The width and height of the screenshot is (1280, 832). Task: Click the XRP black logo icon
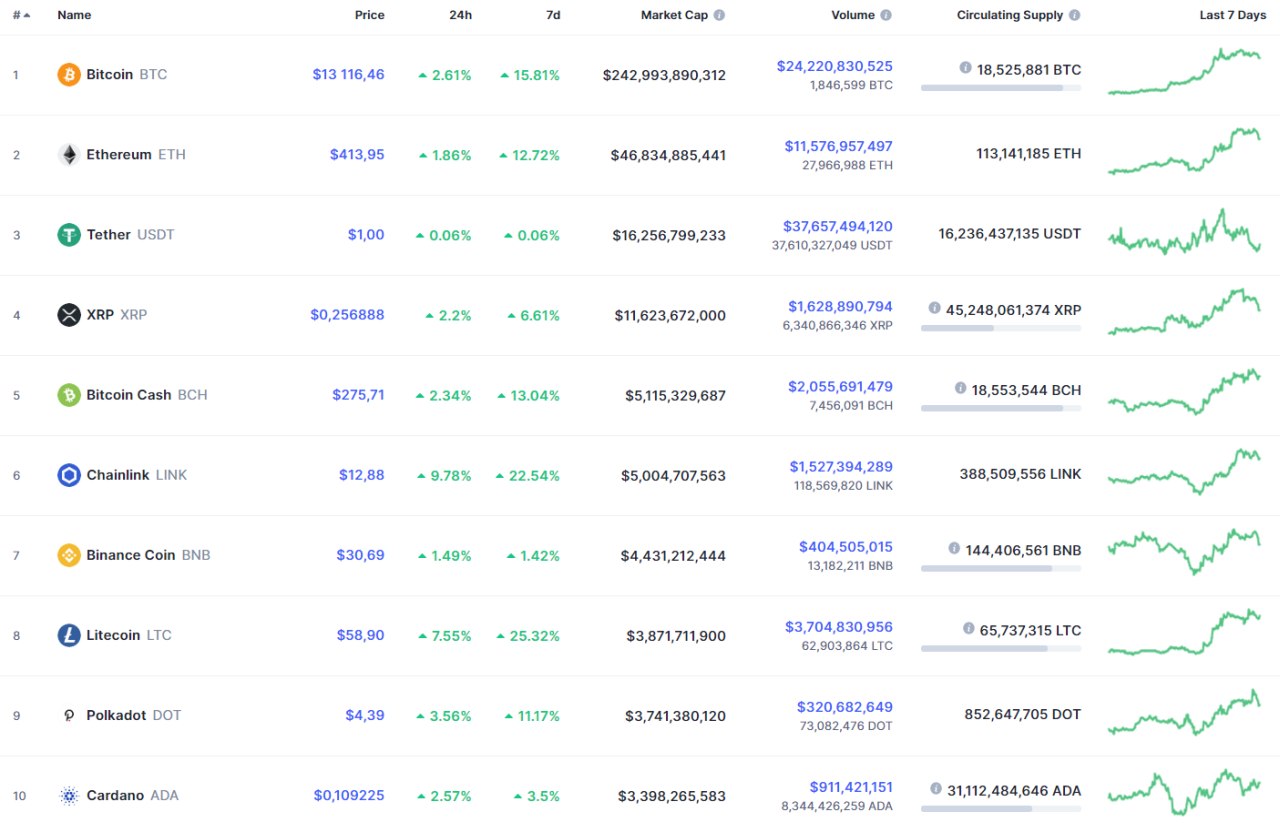69,315
